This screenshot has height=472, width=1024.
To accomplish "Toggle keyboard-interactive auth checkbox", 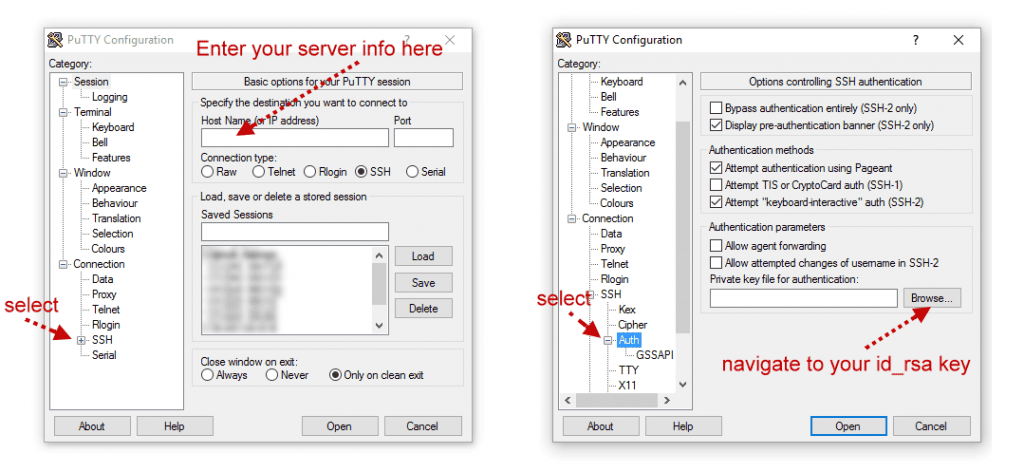I will pos(716,202).
